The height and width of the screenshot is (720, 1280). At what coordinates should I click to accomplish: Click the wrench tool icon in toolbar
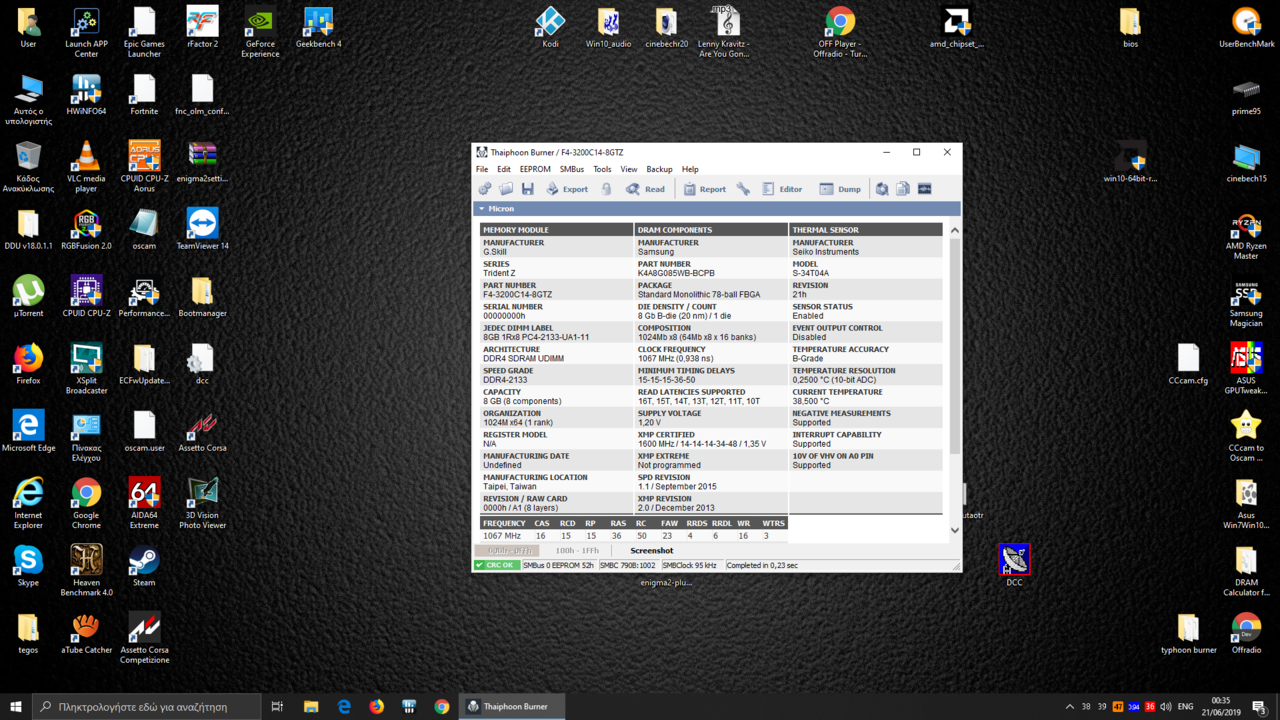pos(743,189)
